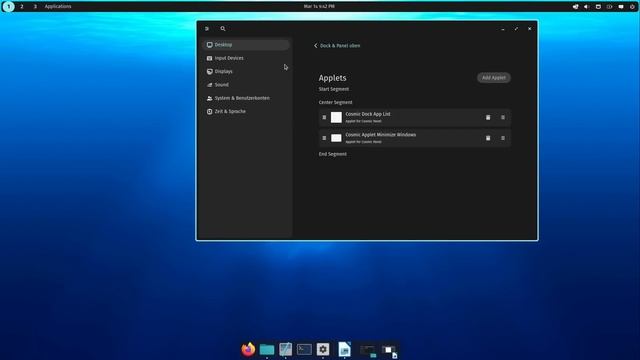Click the End Segment label

pos(332,154)
